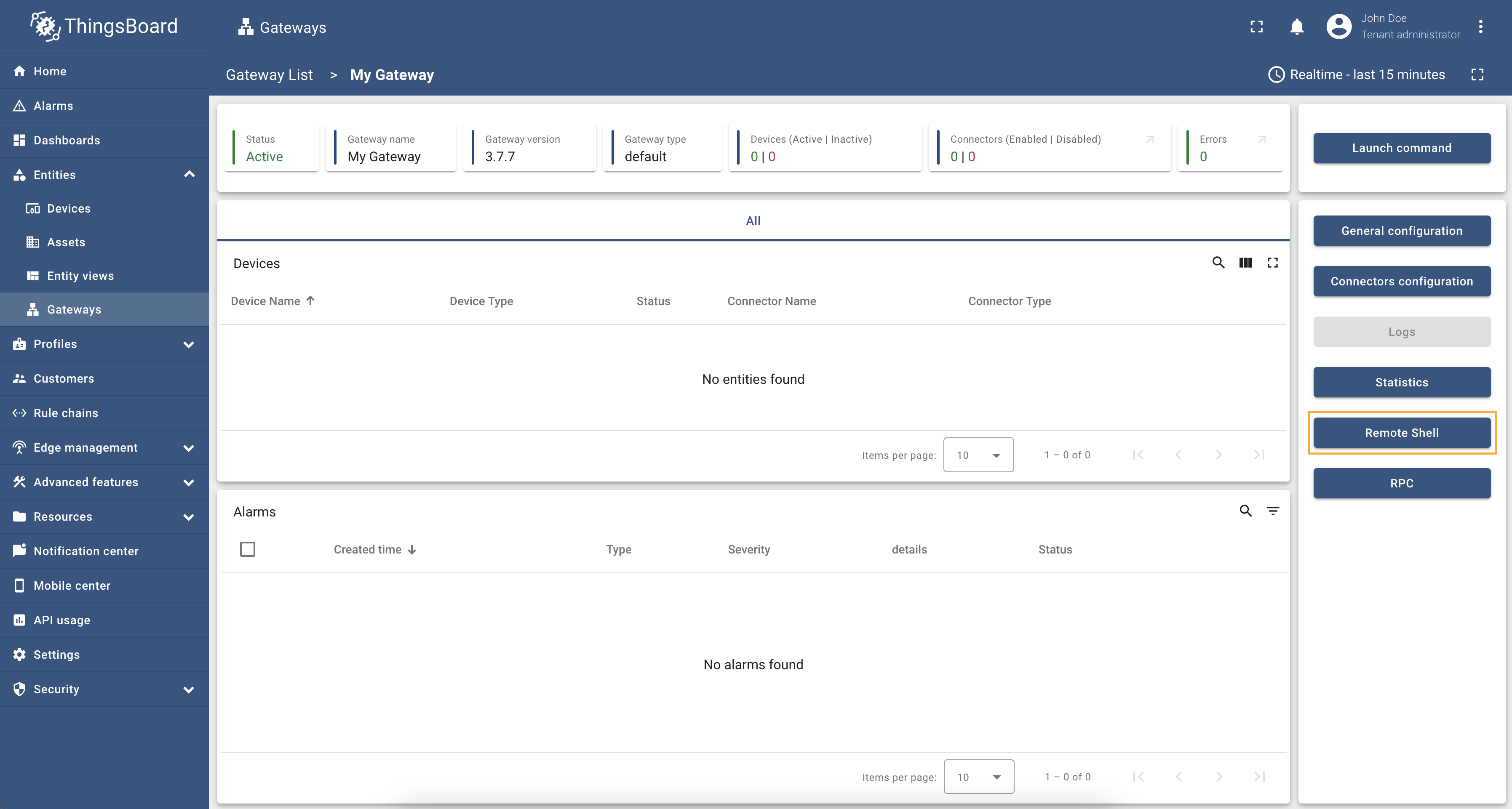Collapse the Entities sidebar section
Screen dimensions: 1512x809
[x=189, y=174]
